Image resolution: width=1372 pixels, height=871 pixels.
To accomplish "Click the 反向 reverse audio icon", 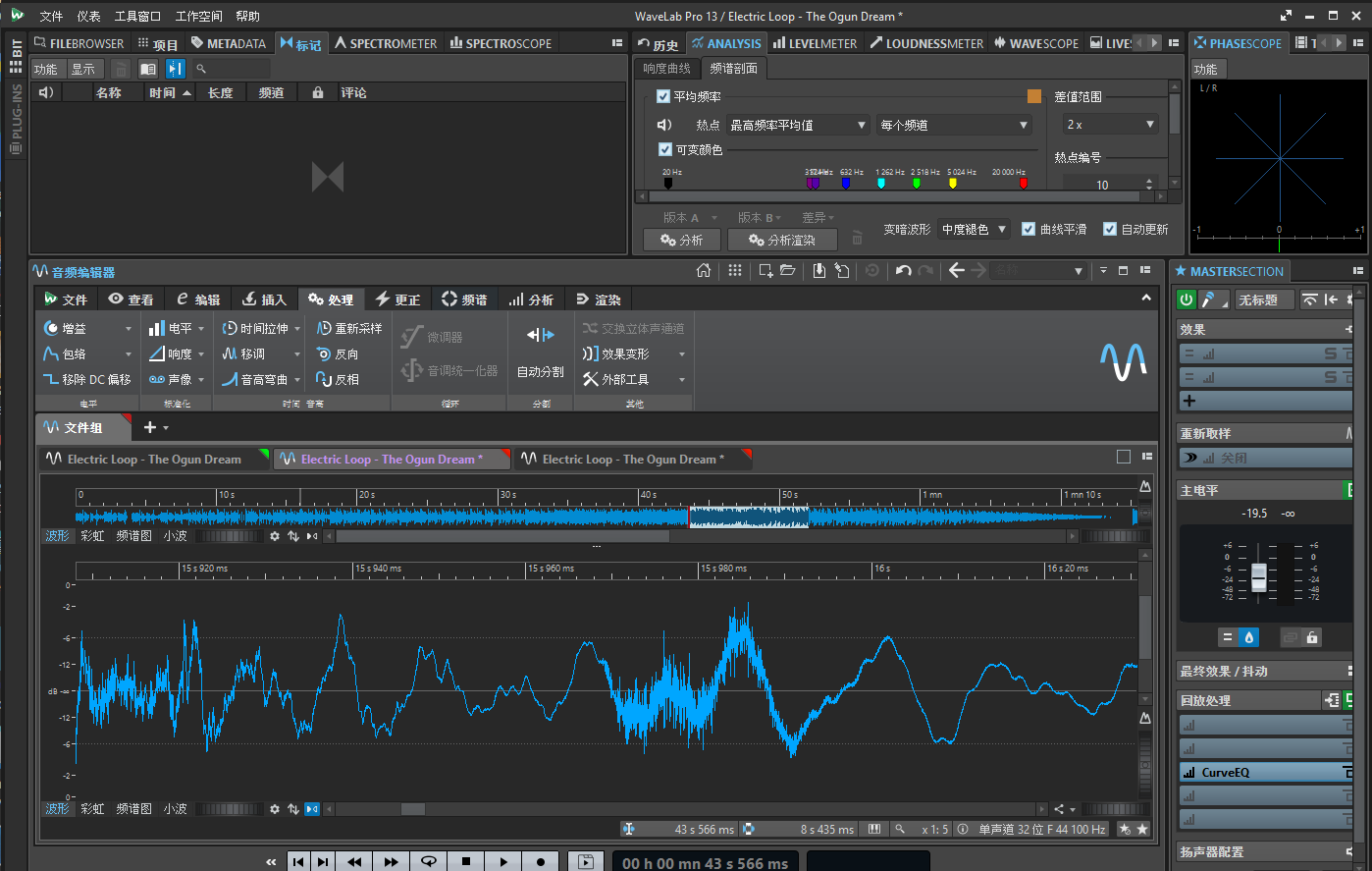I will tap(324, 354).
